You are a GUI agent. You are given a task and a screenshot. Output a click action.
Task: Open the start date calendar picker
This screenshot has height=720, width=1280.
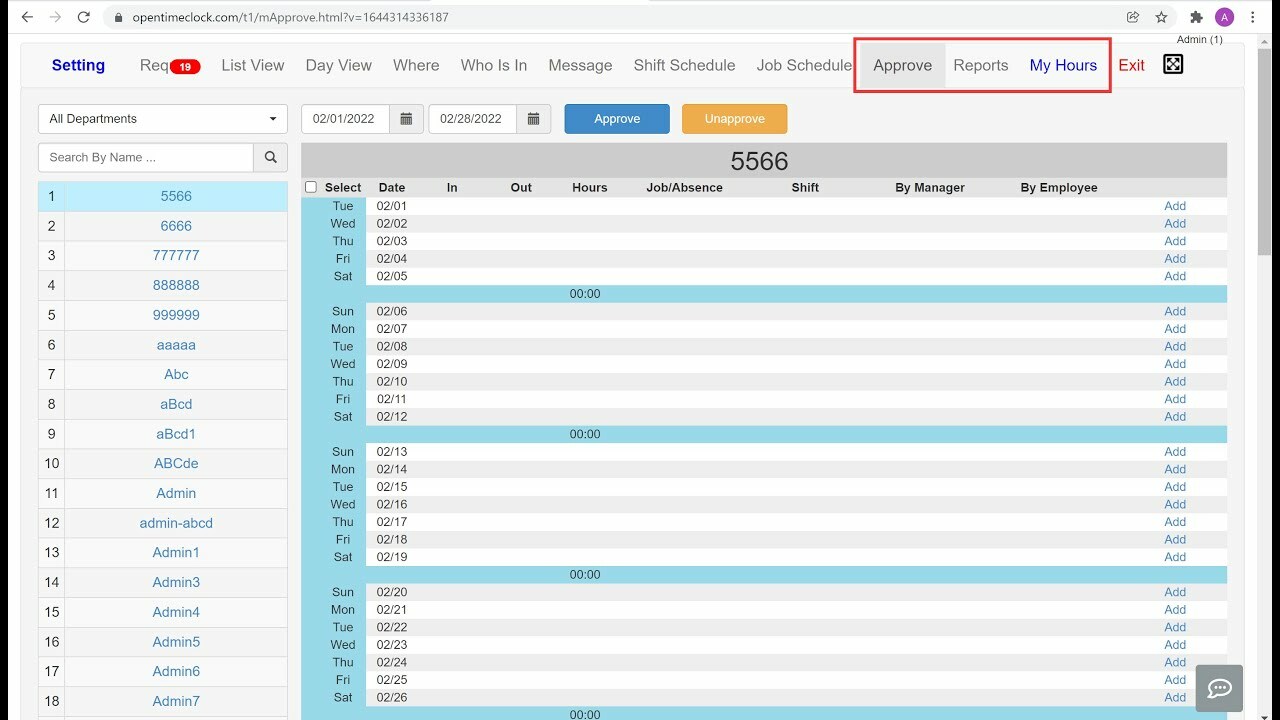[x=406, y=118]
